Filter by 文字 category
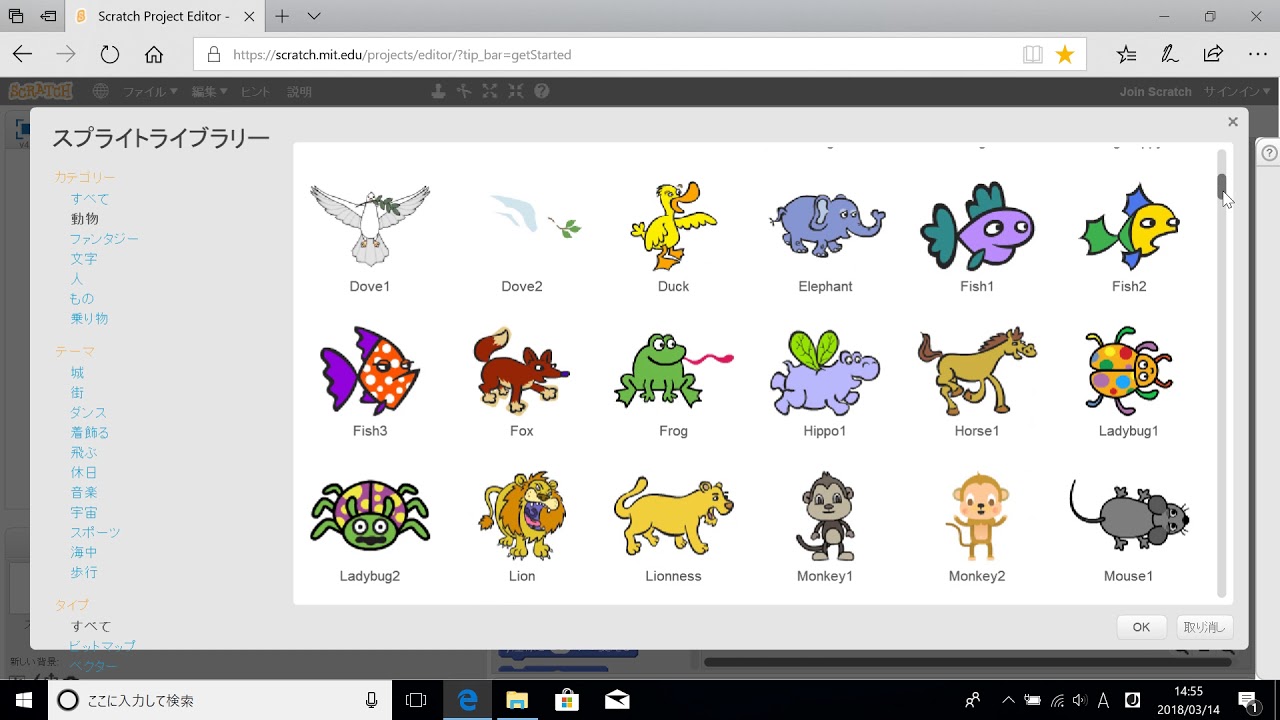Viewport: 1280px width, 720px height. (x=84, y=259)
